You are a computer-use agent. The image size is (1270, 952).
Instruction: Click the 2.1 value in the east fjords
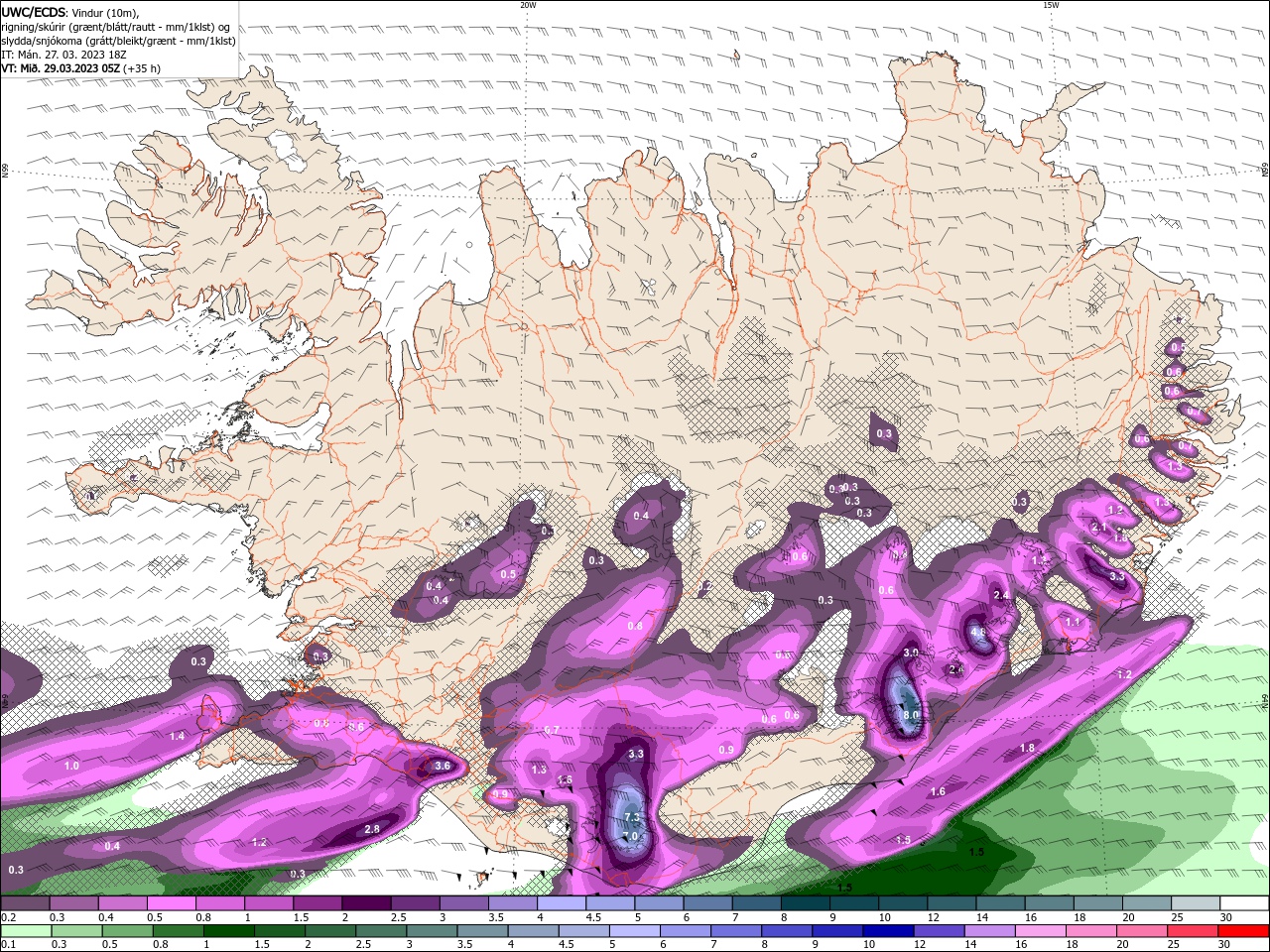[1098, 526]
